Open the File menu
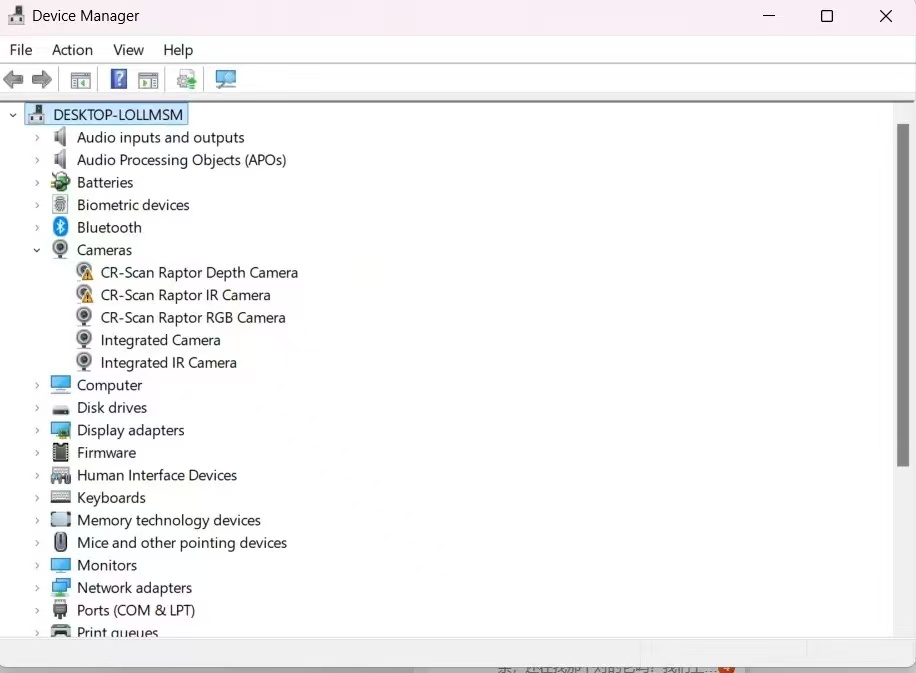The width and height of the screenshot is (916, 673). point(20,50)
